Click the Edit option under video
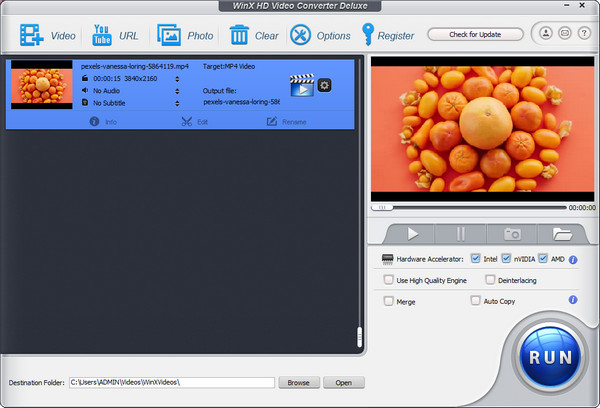Screen dimensions: 600x408 195,121
